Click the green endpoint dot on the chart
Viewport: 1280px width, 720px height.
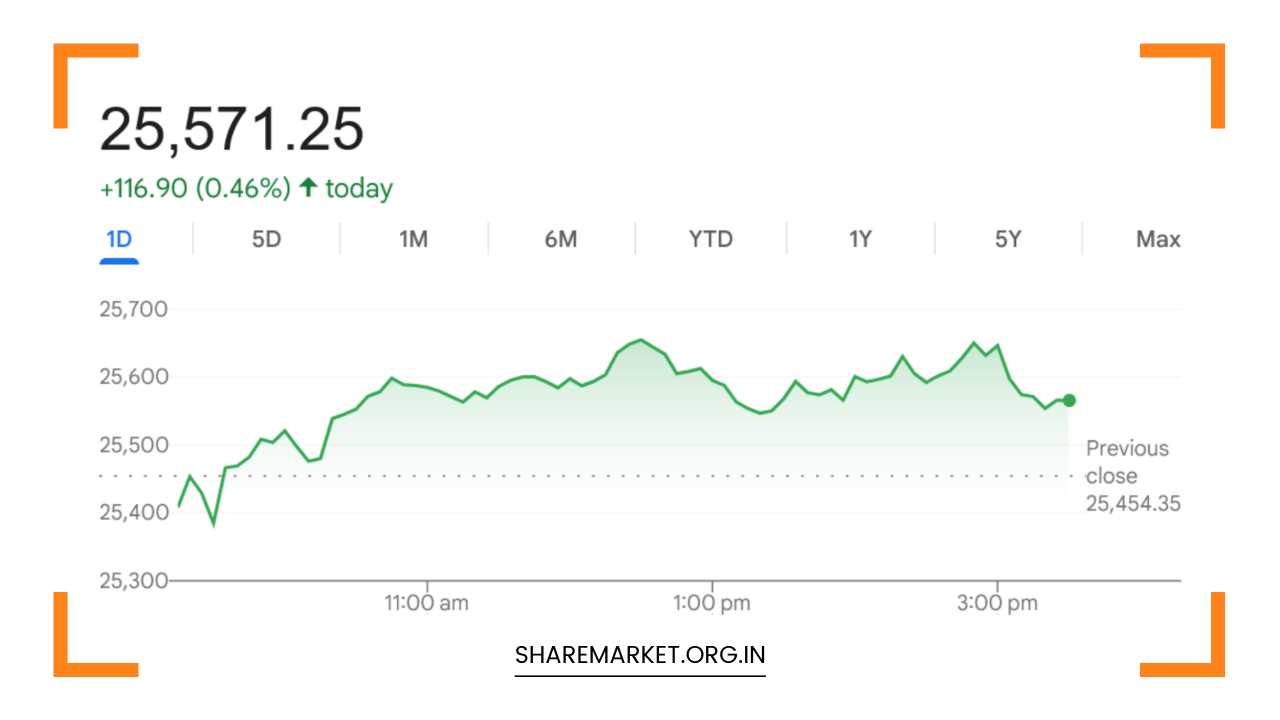click(1068, 400)
